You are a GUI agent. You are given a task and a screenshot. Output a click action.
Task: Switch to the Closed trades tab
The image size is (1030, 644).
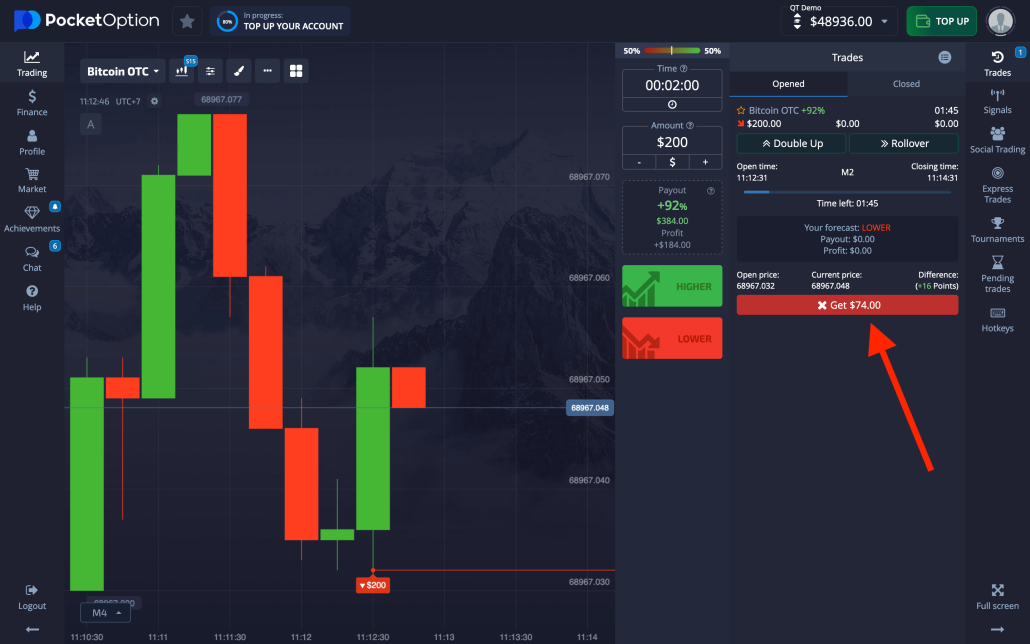point(905,84)
